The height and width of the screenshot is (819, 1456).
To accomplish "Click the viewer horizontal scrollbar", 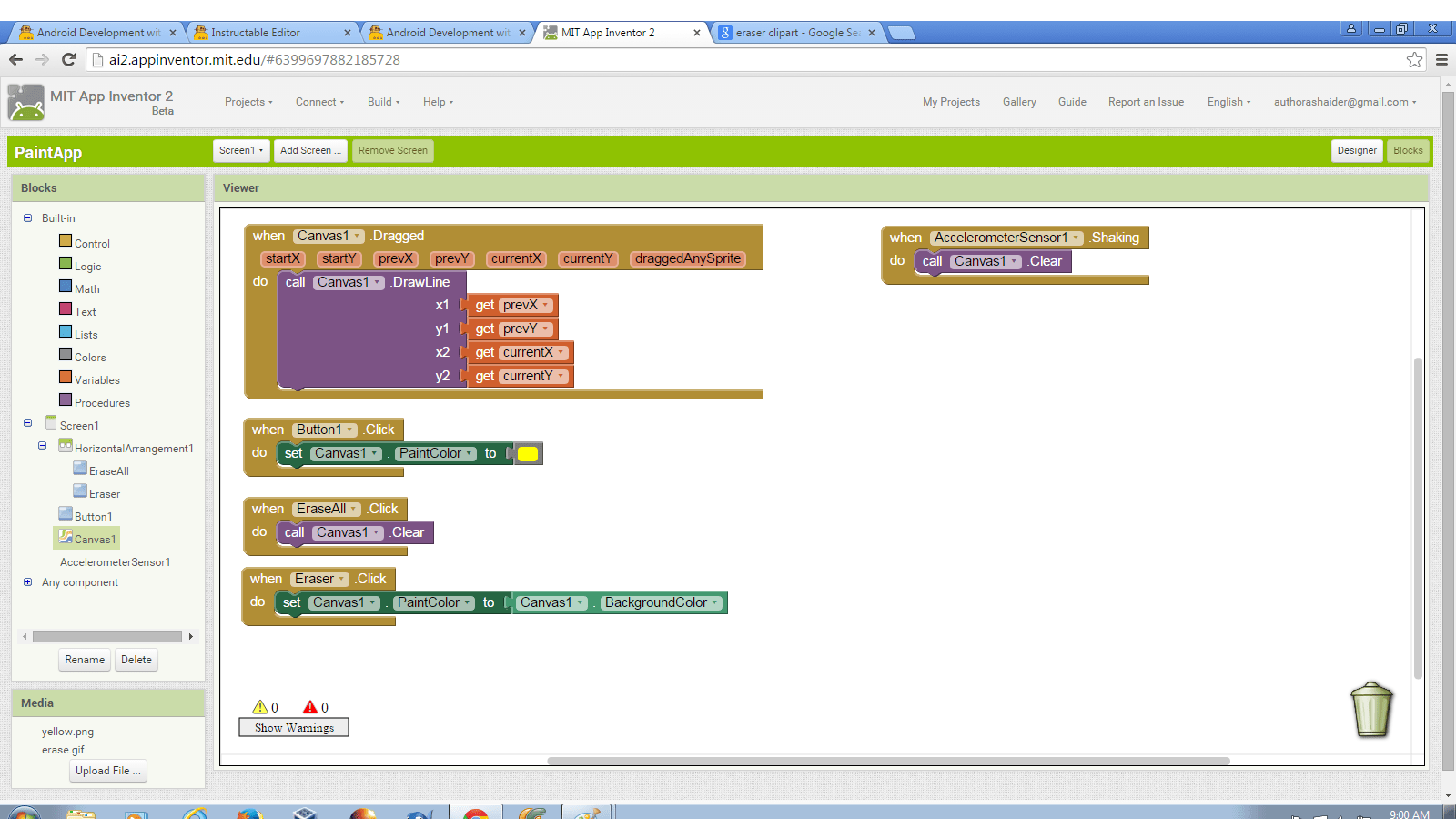I will (x=888, y=761).
